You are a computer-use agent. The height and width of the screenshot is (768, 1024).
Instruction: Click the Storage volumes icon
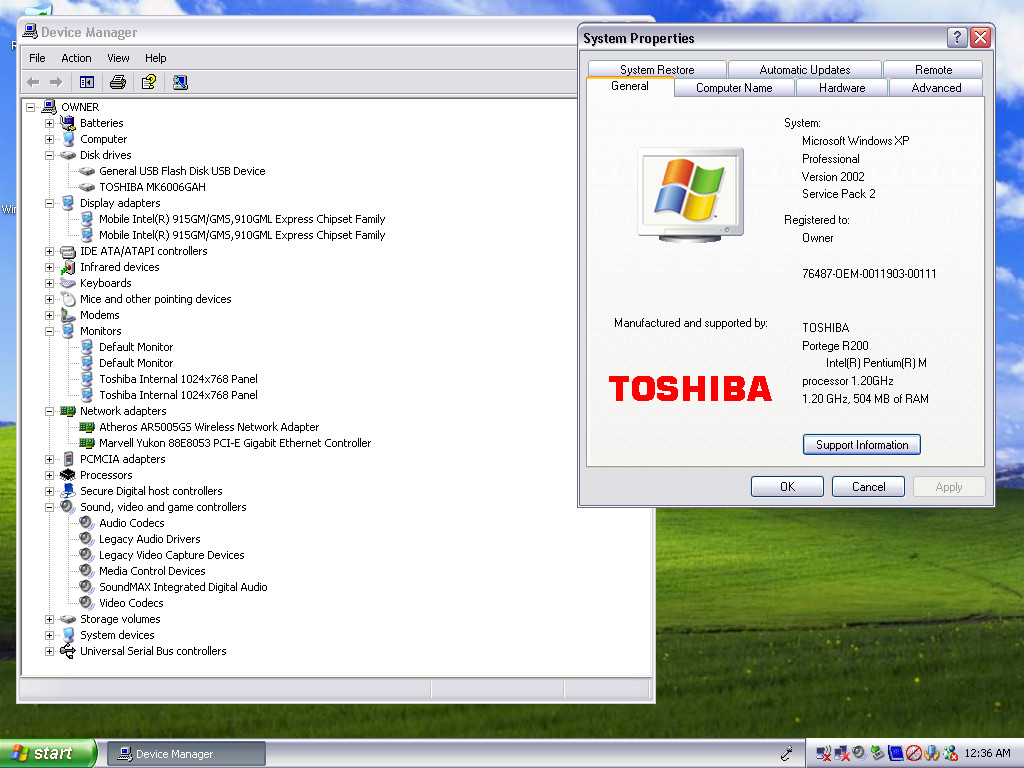[x=68, y=619]
